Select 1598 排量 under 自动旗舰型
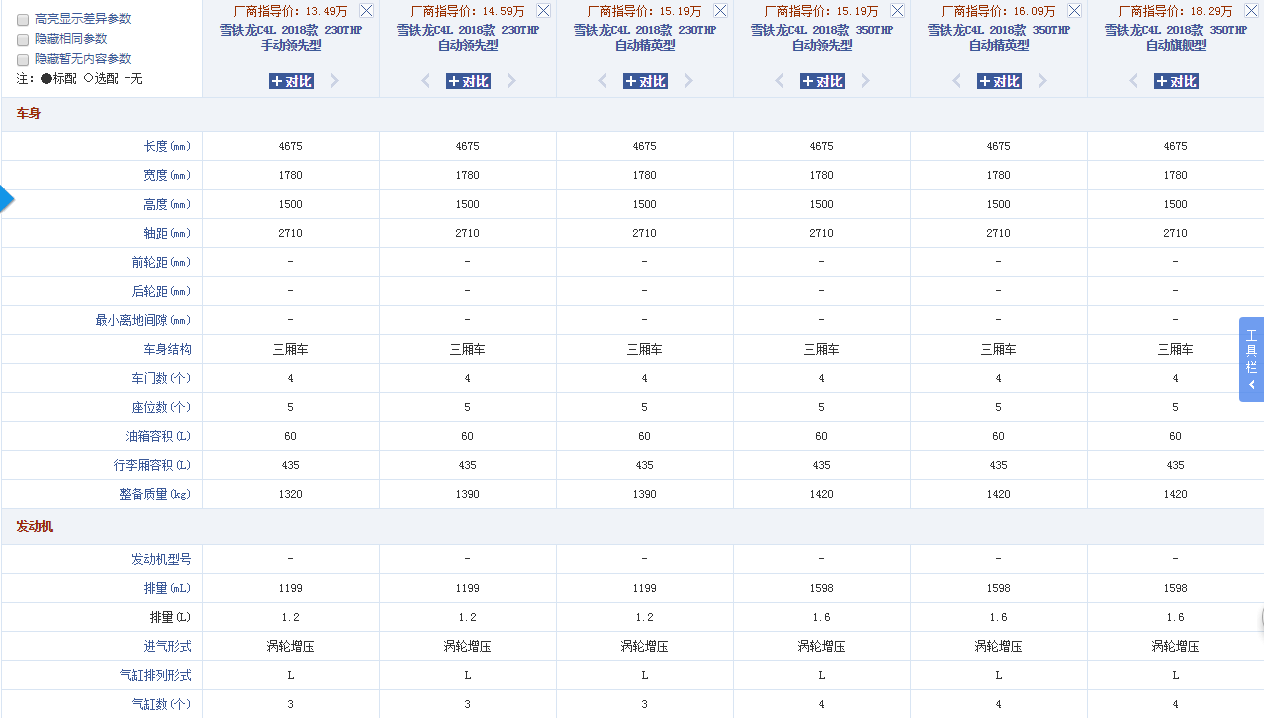The height and width of the screenshot is (718, 1264). 1176,588
